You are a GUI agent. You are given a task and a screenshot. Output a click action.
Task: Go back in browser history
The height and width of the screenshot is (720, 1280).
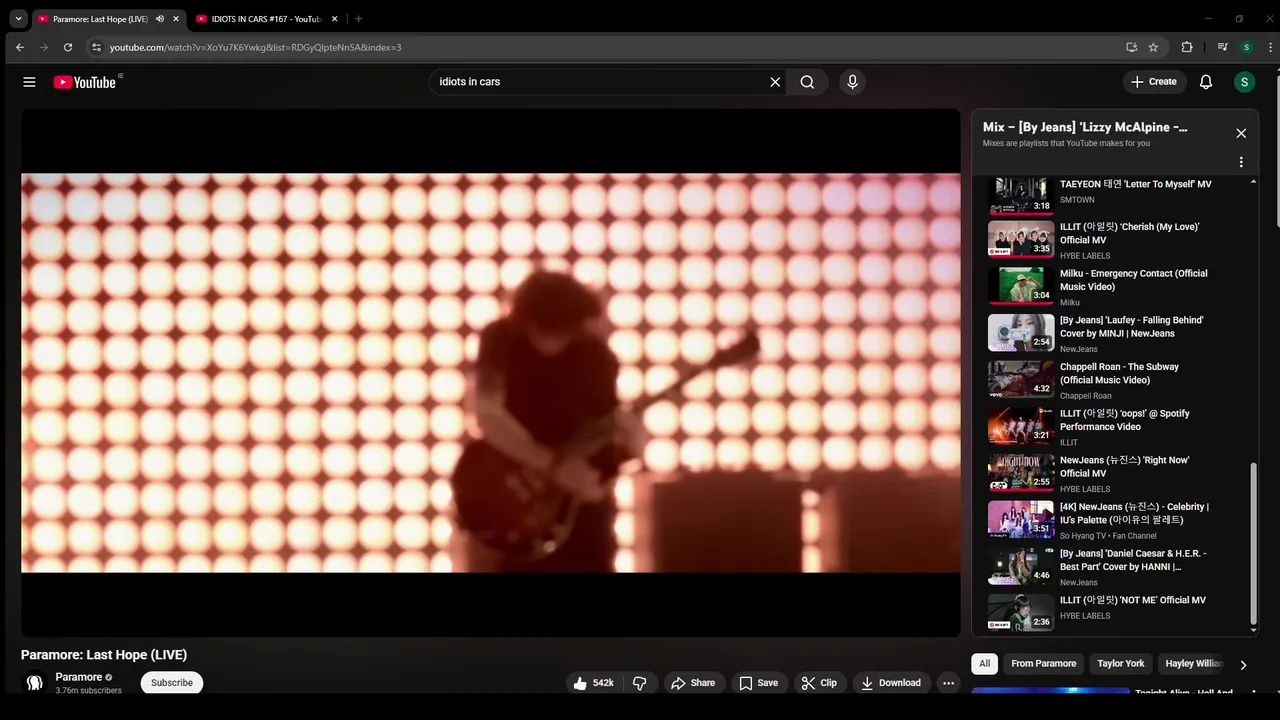(x=20, y=47)
